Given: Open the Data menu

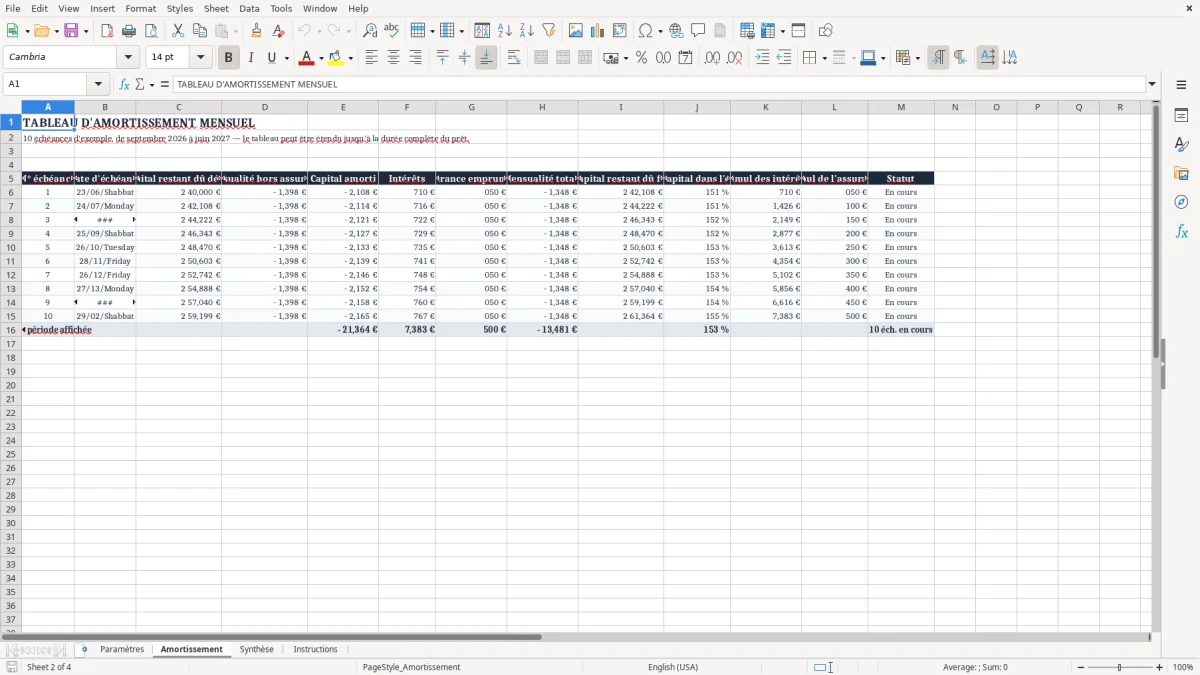Looking at the screenshot, I should [249, 8].
